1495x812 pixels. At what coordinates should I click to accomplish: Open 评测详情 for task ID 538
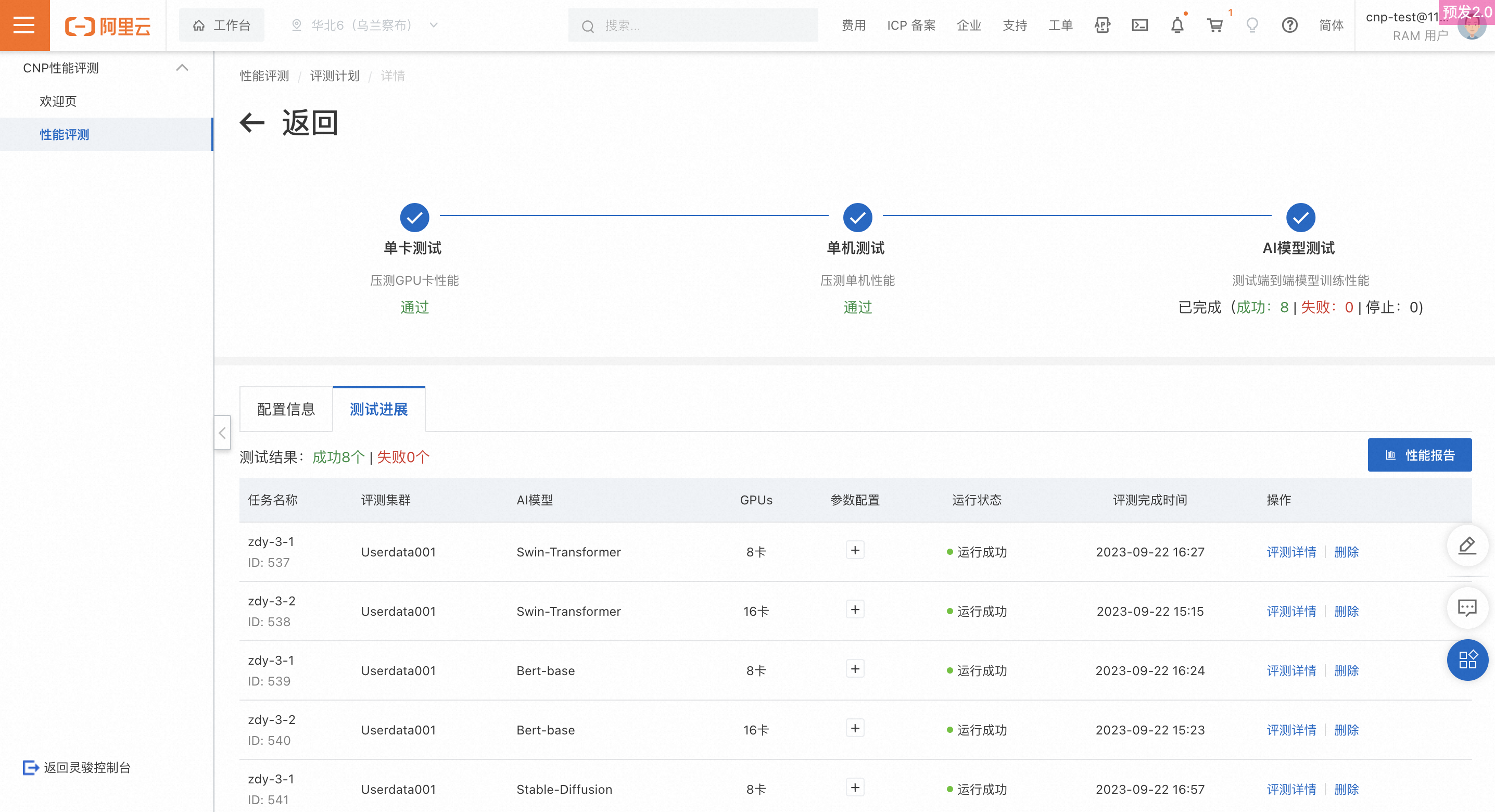pyautogui.click(x=1291, y=611)
